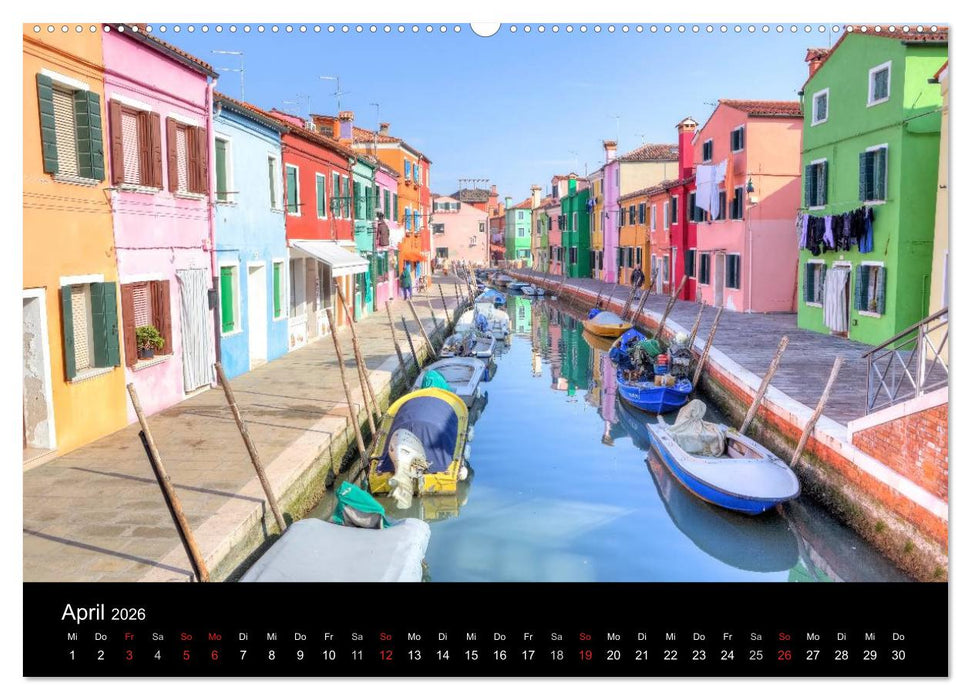
Task: Click the Do weekday label above date 2
Action: (99, 634)
